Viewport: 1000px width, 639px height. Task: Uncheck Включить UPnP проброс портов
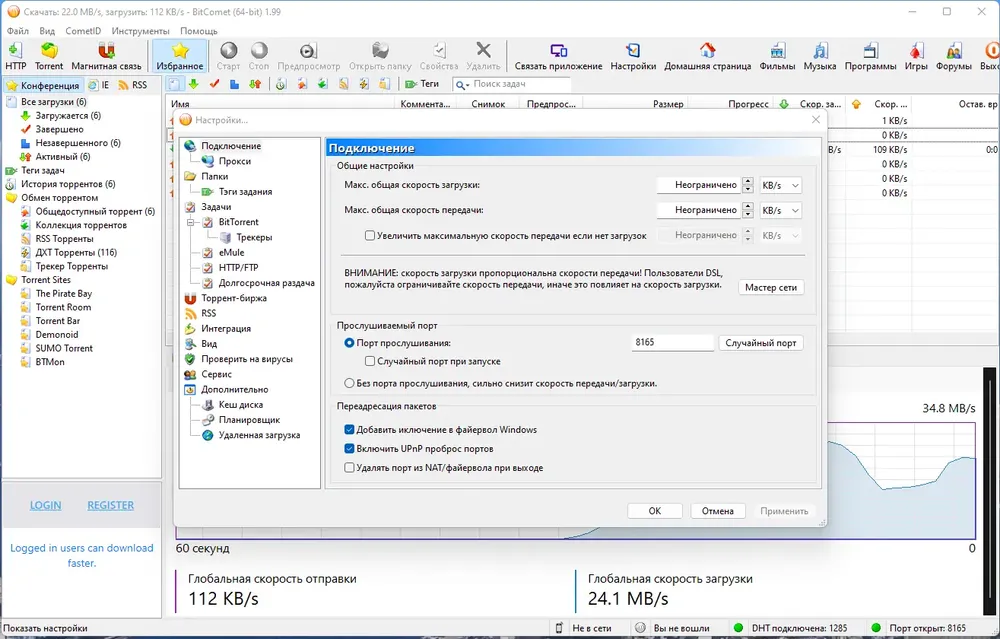click(x=349, y=448)
